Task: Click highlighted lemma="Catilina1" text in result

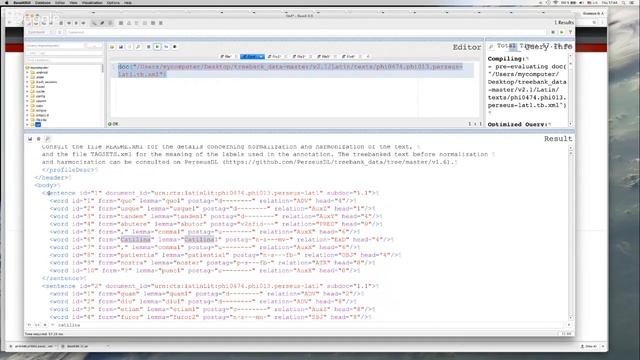Action: pyautogui.click(x=199, y=240)
